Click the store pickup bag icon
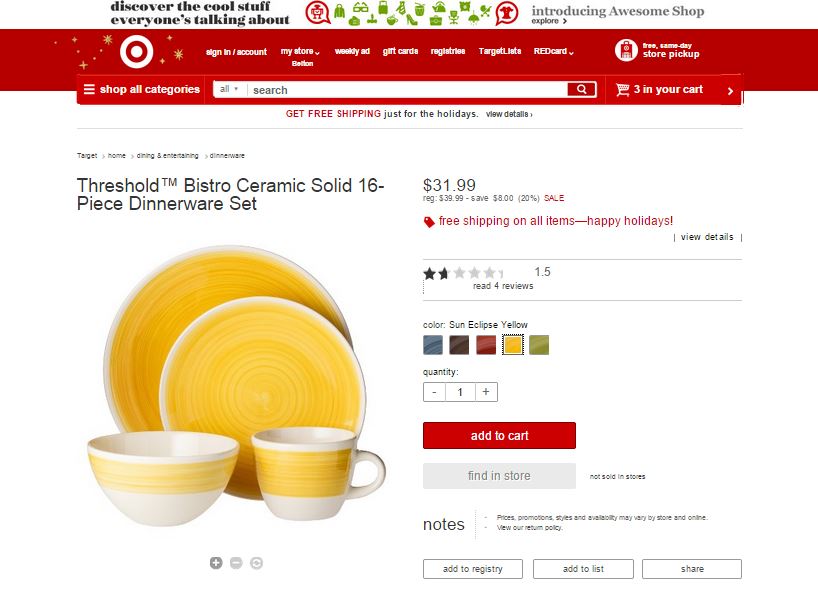Screen dimensions: 818x589 [x=625, y=50]
